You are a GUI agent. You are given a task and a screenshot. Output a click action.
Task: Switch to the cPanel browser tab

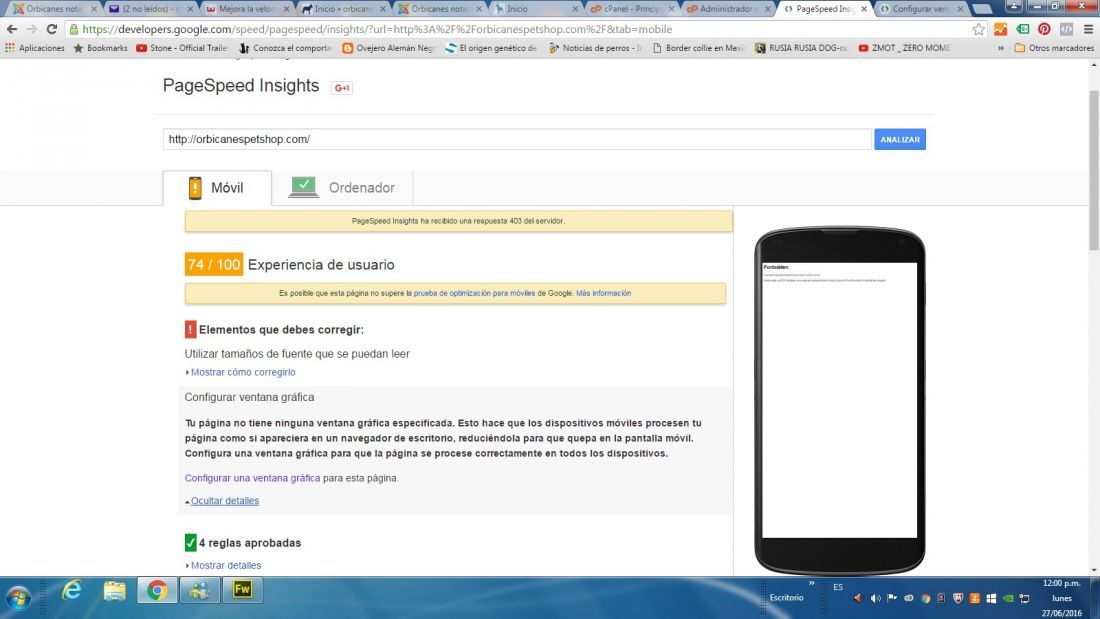[631, 9]
